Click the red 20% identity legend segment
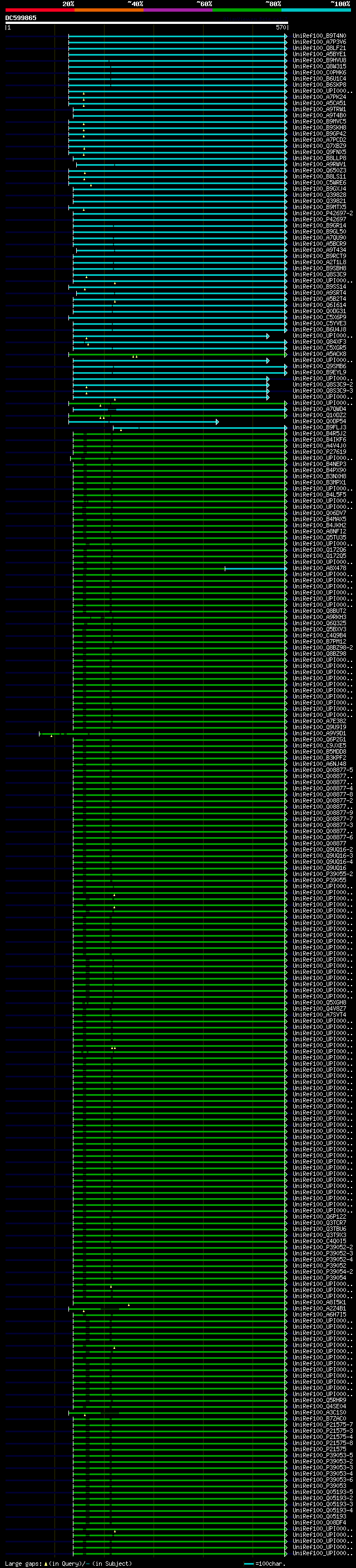Image resolution: width=356 pixels, height=1568 pixels. pyautogui.click(x=39, y=10)
